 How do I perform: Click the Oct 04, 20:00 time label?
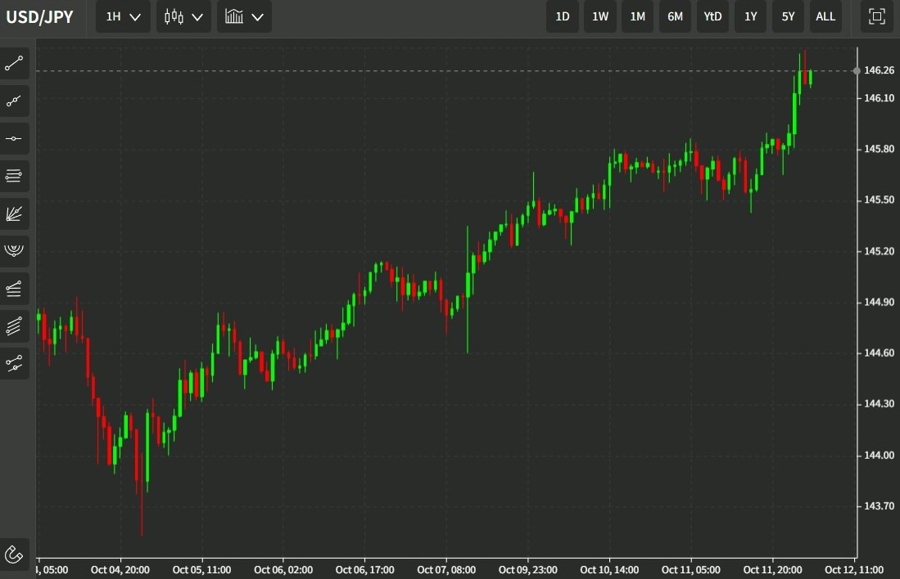(x=120, y=570)
